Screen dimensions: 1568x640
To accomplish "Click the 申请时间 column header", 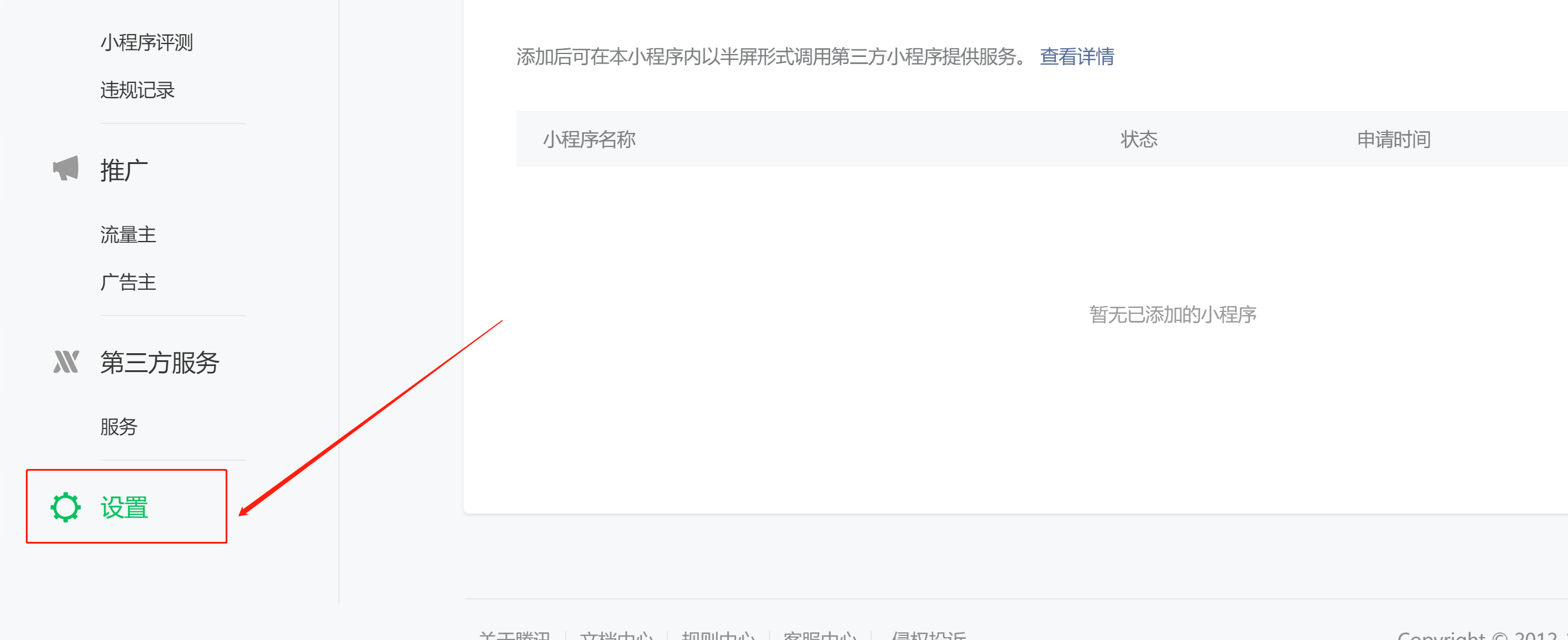I will pos(1393,139).
